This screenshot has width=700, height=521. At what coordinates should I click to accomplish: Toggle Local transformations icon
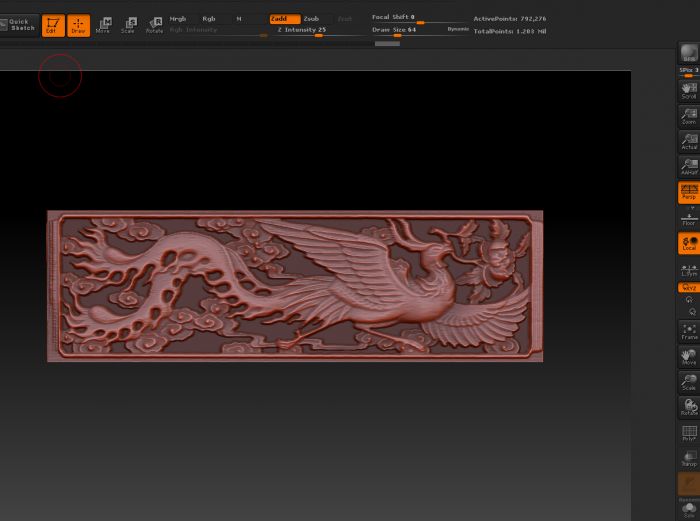[x=689, y=243]
